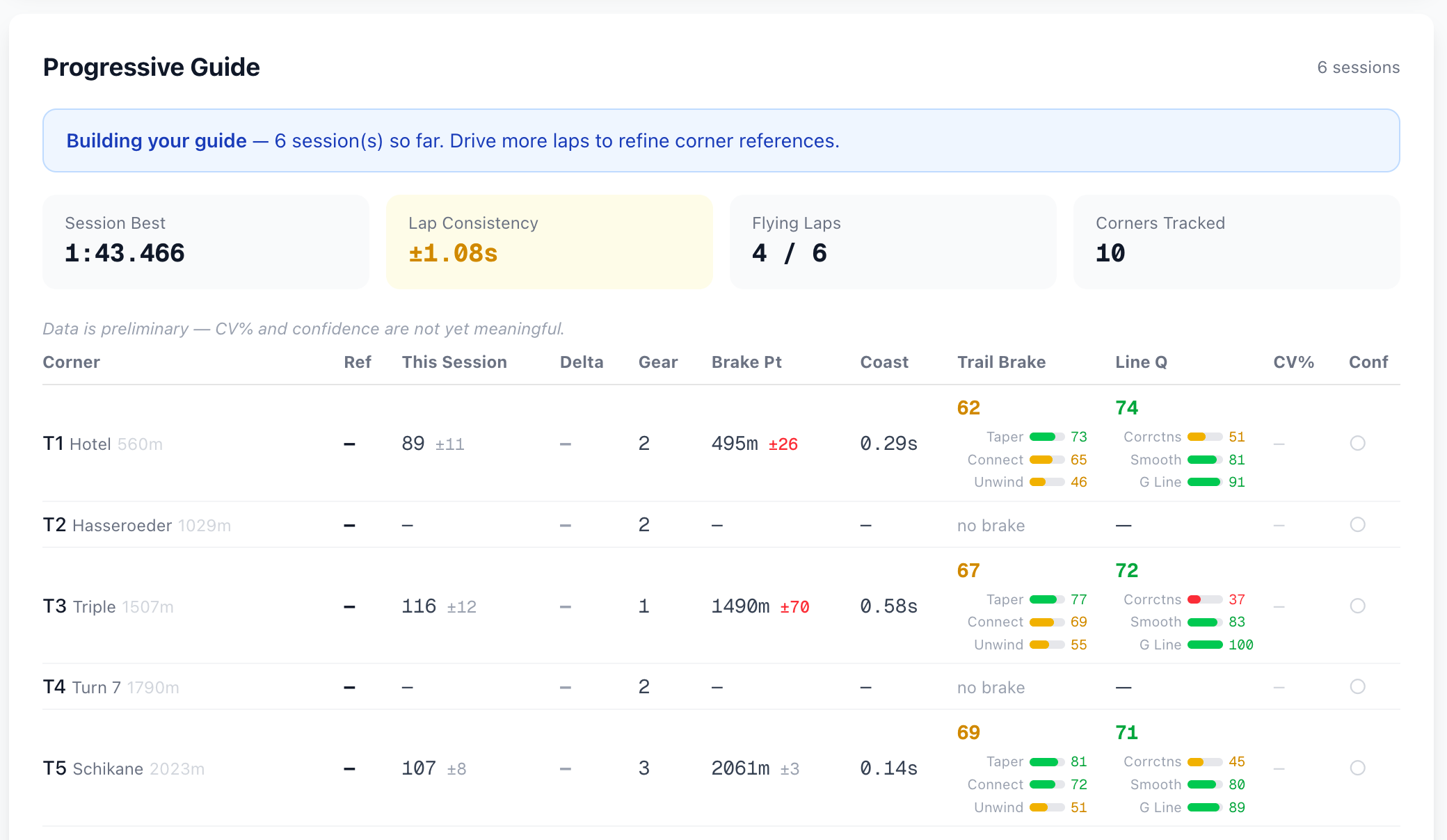Screen dimensions: 1447x840
Task: Sort by the Line Q column header
Action: [1141, 362]
